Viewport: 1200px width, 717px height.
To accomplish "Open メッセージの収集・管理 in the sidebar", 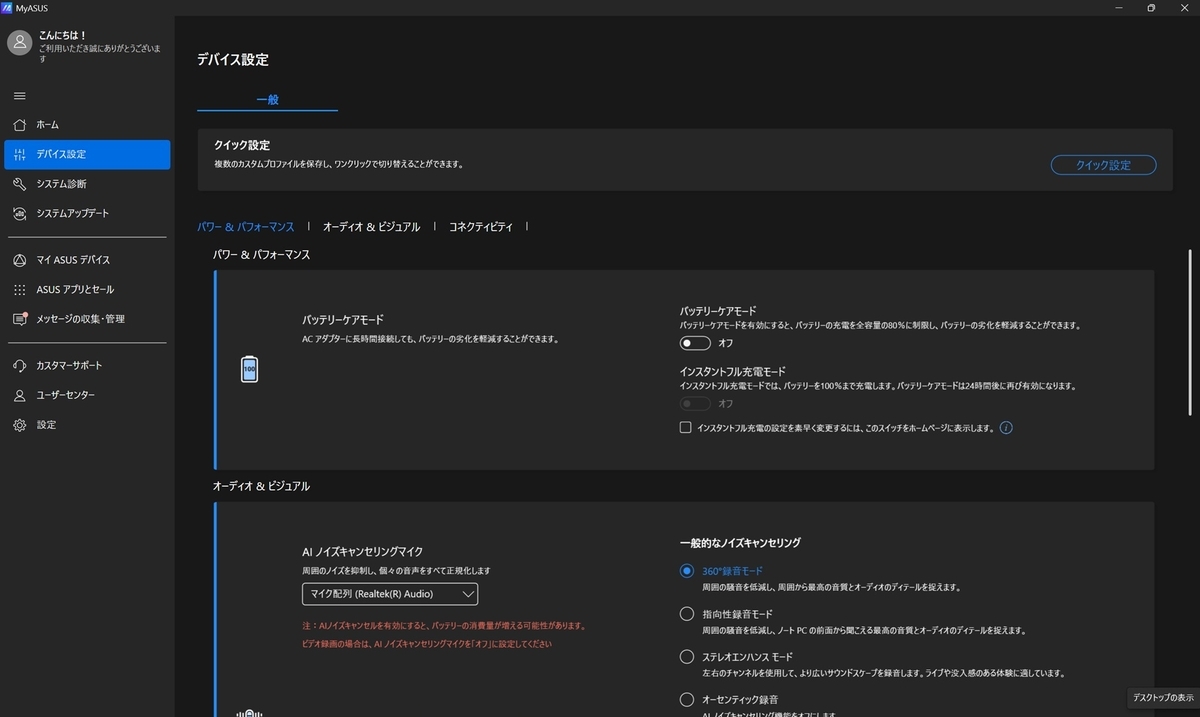I will coord(87,319).
